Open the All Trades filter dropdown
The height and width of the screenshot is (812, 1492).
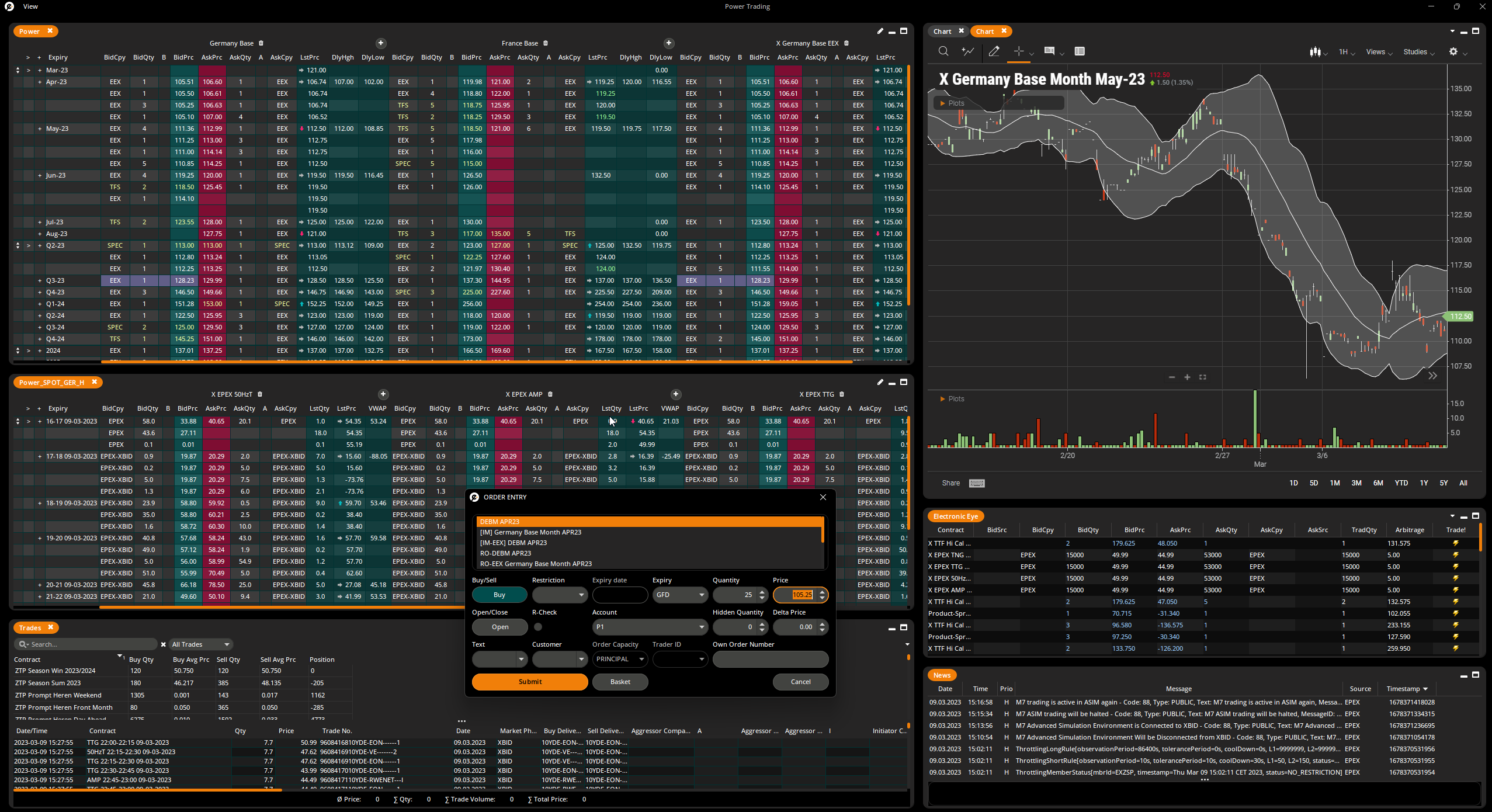point(200,644)
